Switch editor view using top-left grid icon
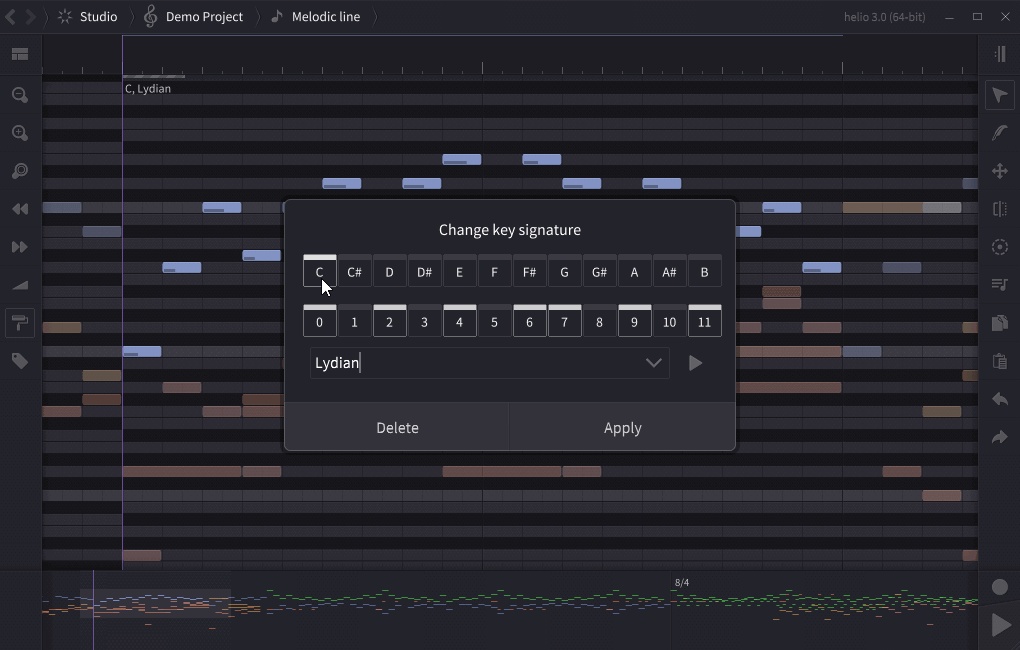The image size is (1020, 650). click(20, 54)
